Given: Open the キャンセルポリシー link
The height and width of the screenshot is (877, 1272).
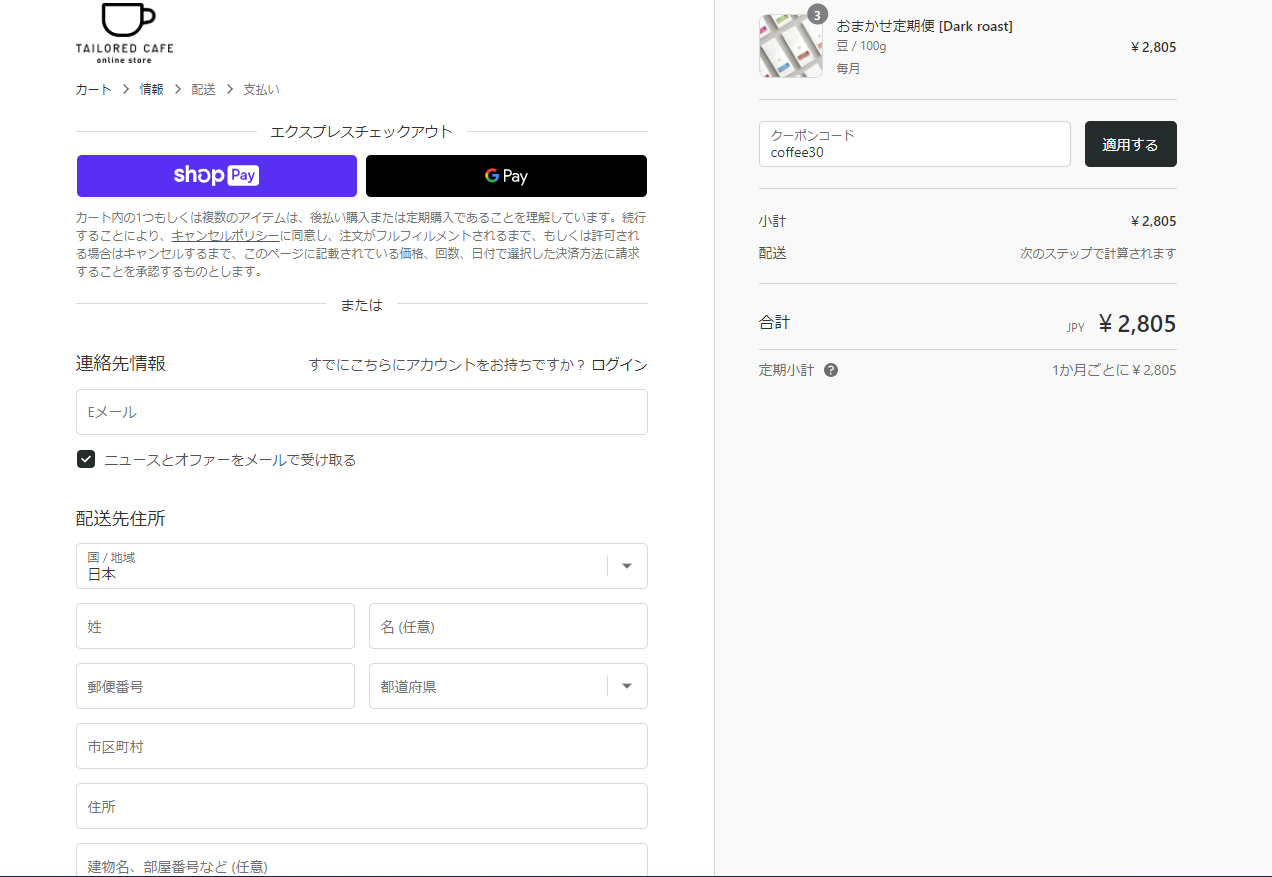Looking at the screenshot, I should click(x=225, y=236).
